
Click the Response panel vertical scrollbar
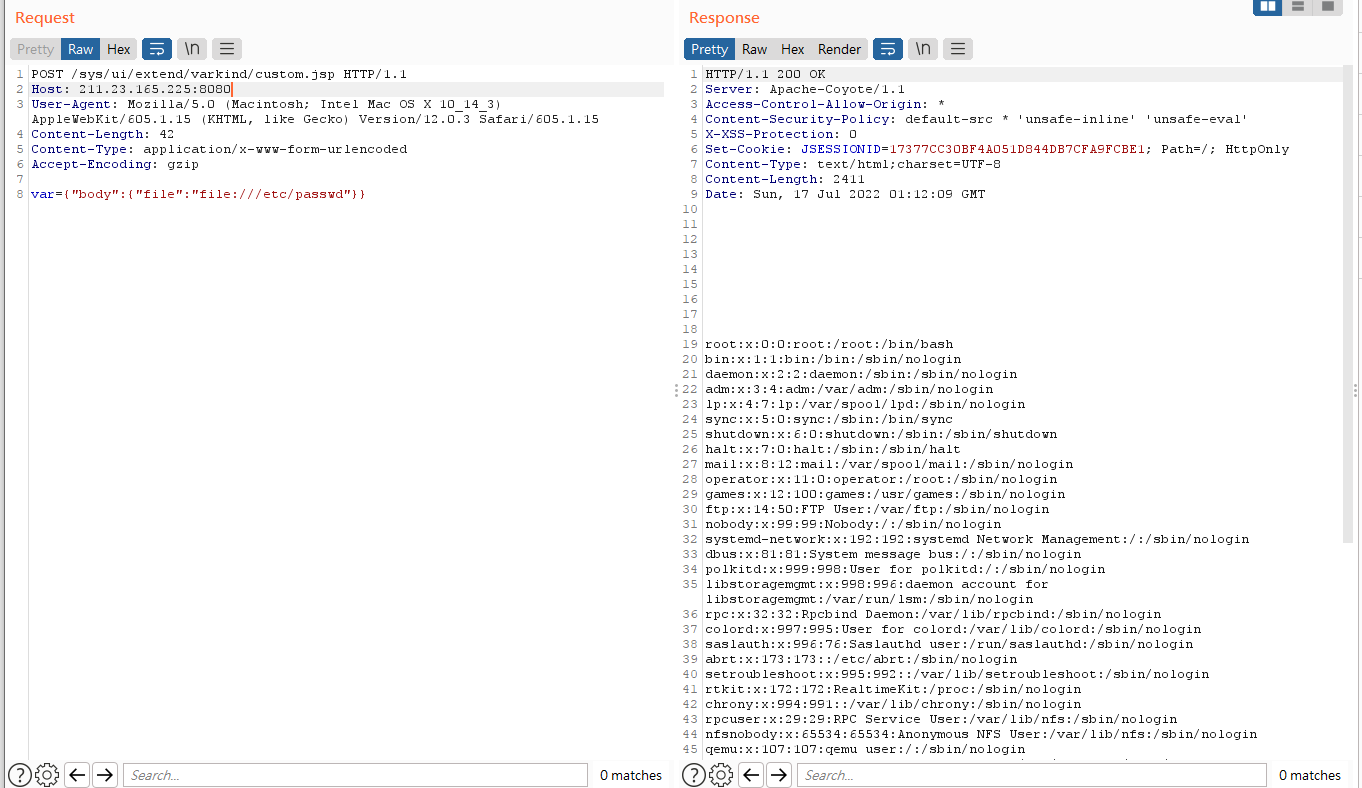coord(1348,305)
